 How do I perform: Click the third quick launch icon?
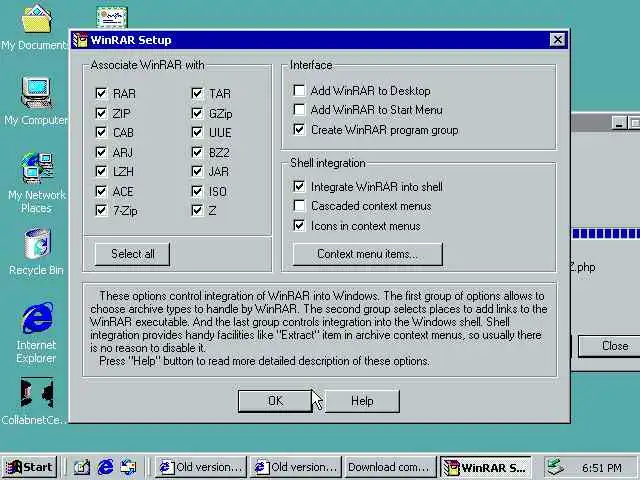click(x=128, y=467)
